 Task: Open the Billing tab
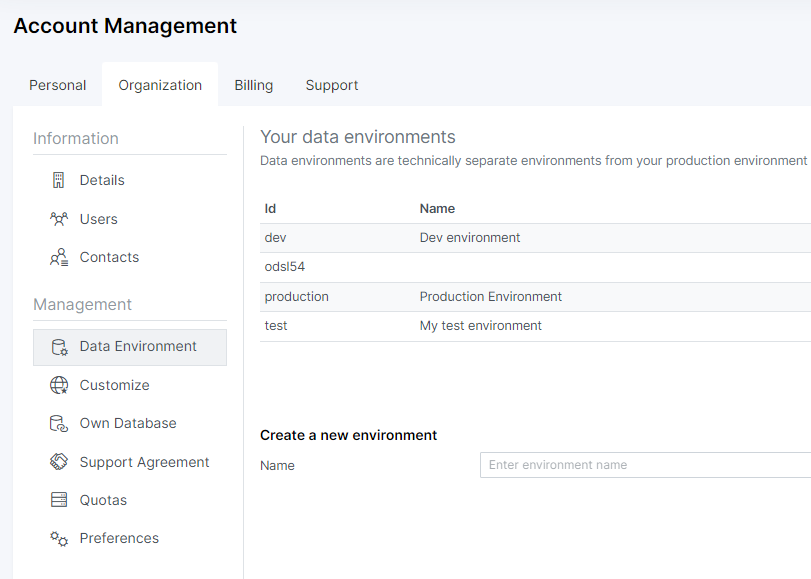[x=253, y=85]
